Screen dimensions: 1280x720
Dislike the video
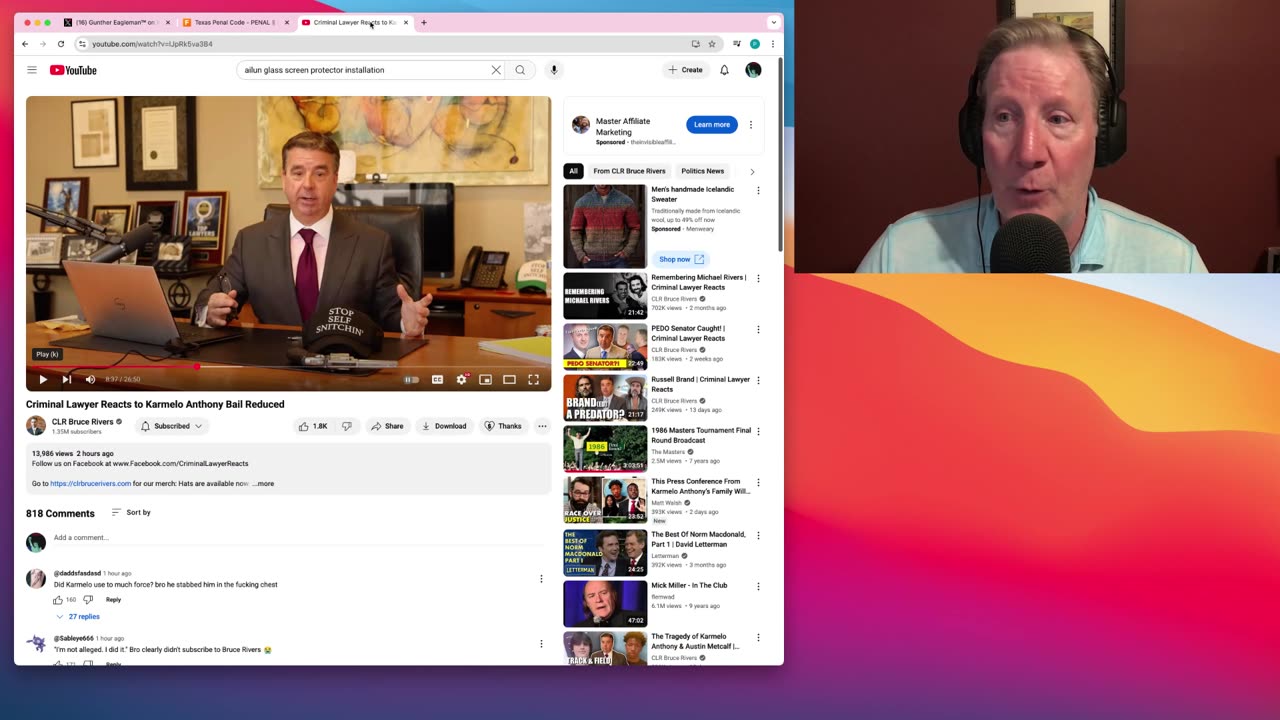[x=347, y=426]
